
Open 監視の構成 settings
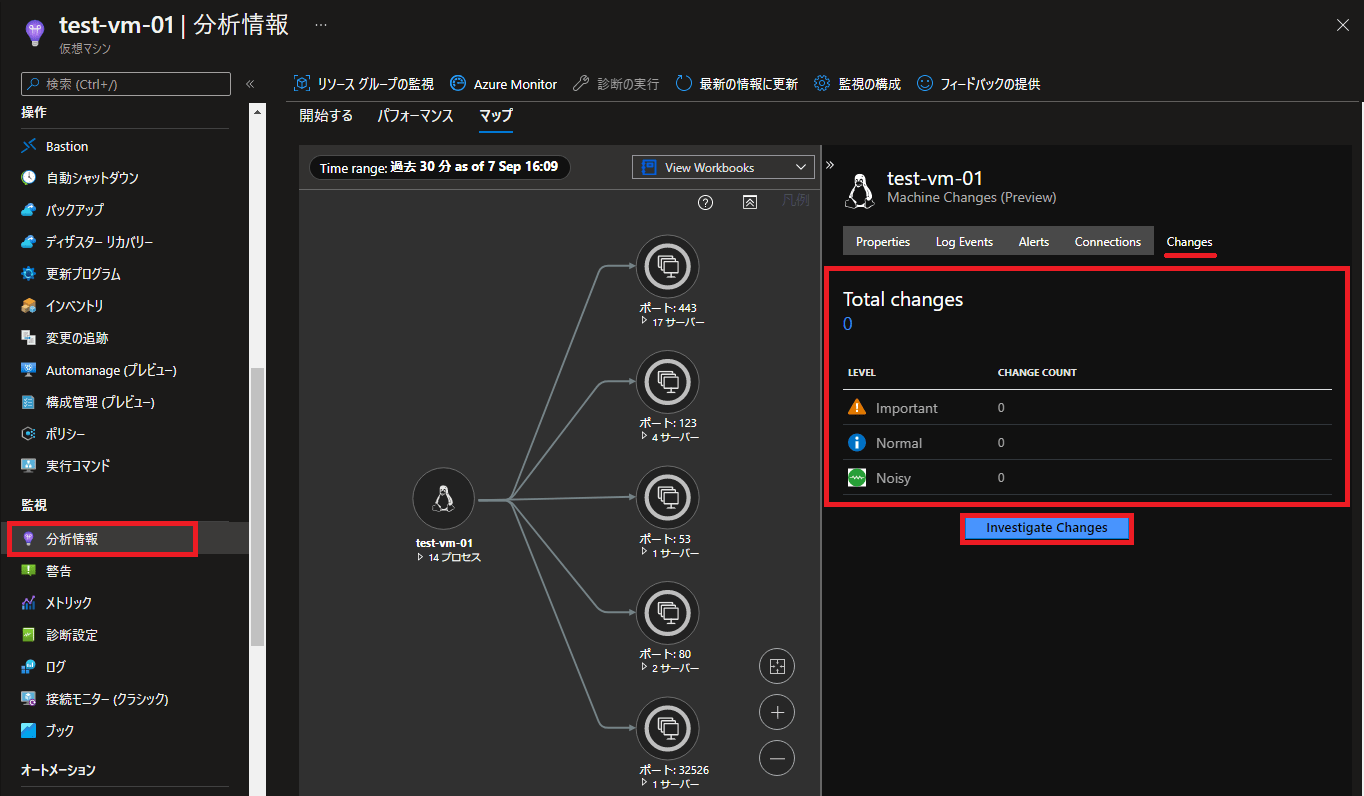click(x=857, y=84)
